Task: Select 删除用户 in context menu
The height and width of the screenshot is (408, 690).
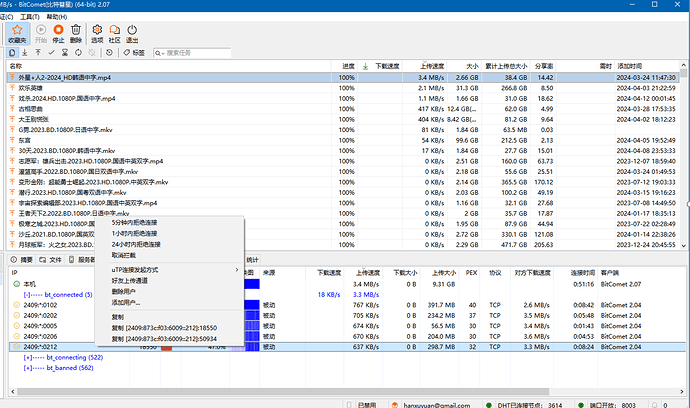Action: point(123,291)
